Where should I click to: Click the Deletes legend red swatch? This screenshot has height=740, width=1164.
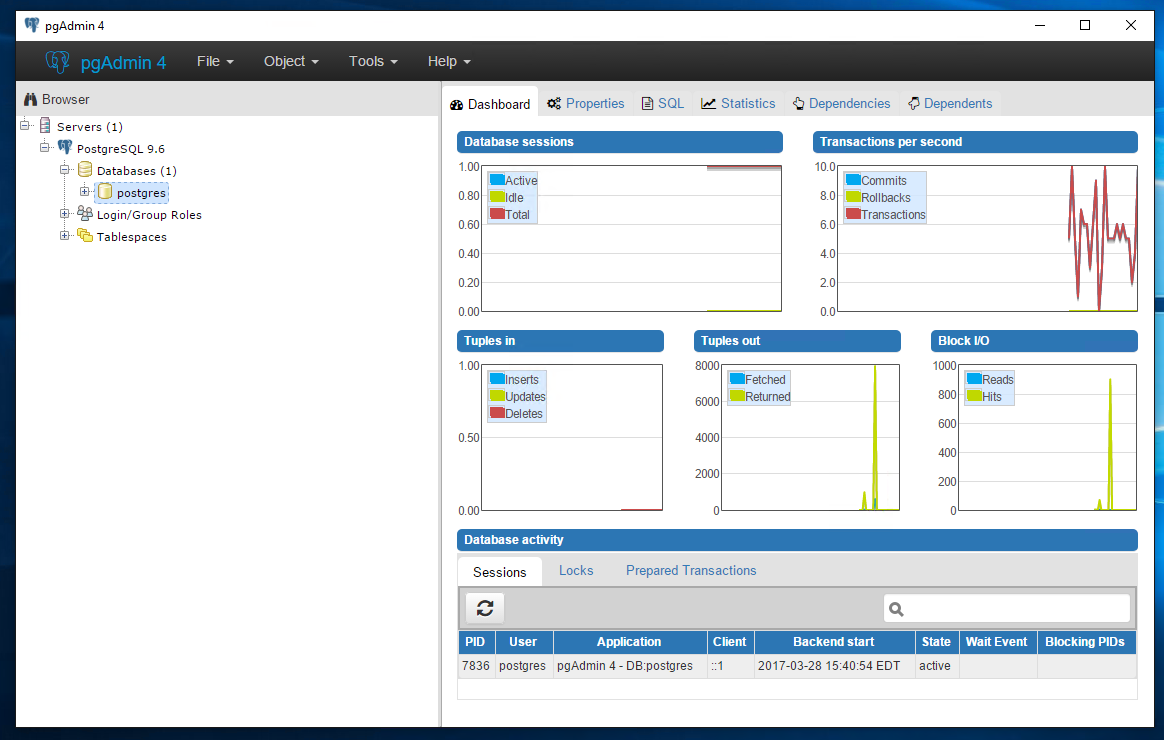click(497, 413)
